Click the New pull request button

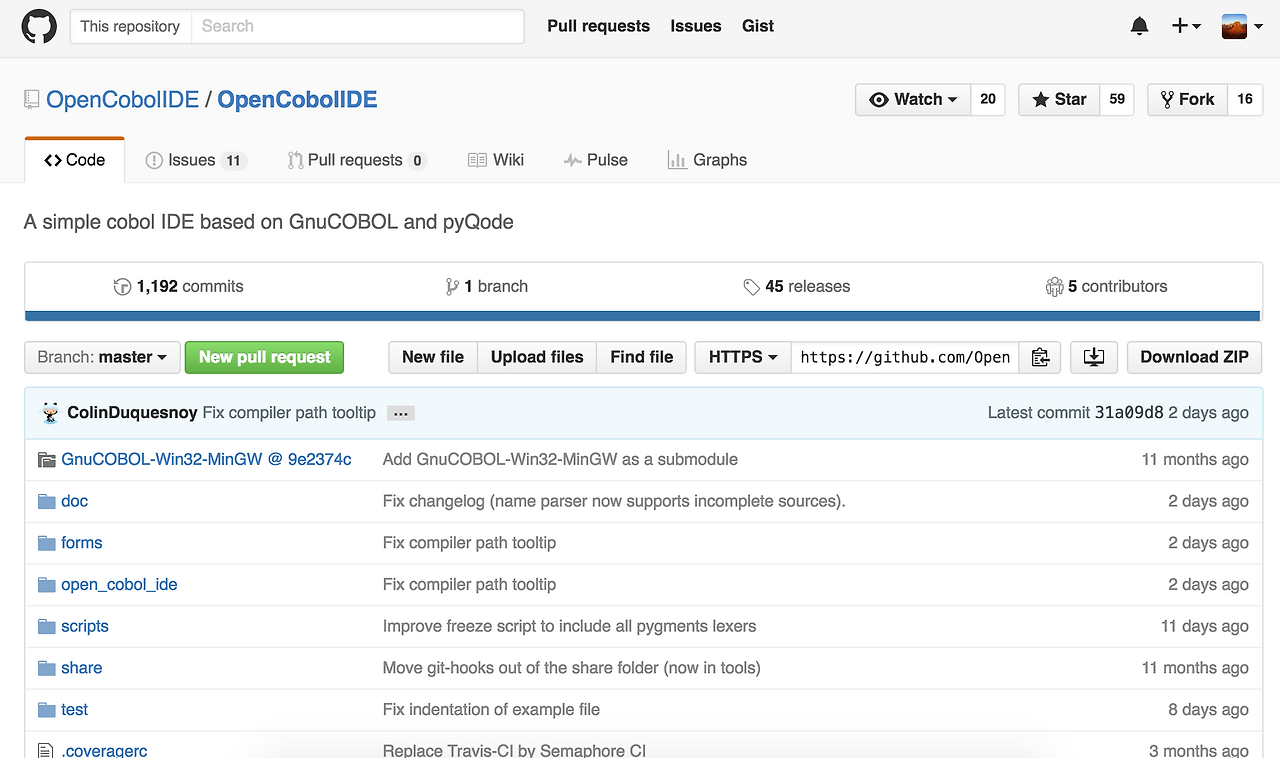pyautogui.click(x=264, y=357)
